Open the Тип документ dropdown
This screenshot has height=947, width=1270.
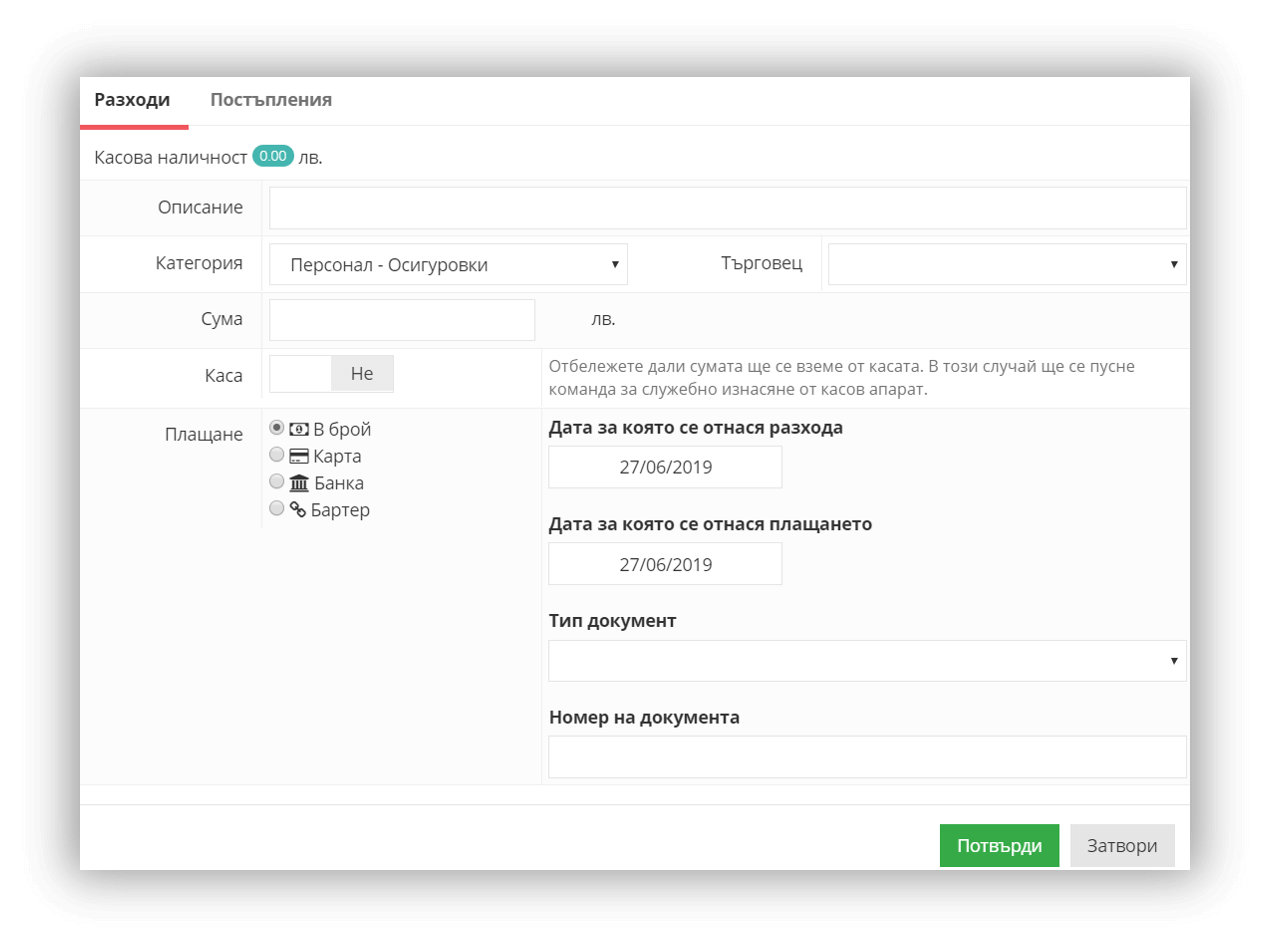(x=867, y=661)
